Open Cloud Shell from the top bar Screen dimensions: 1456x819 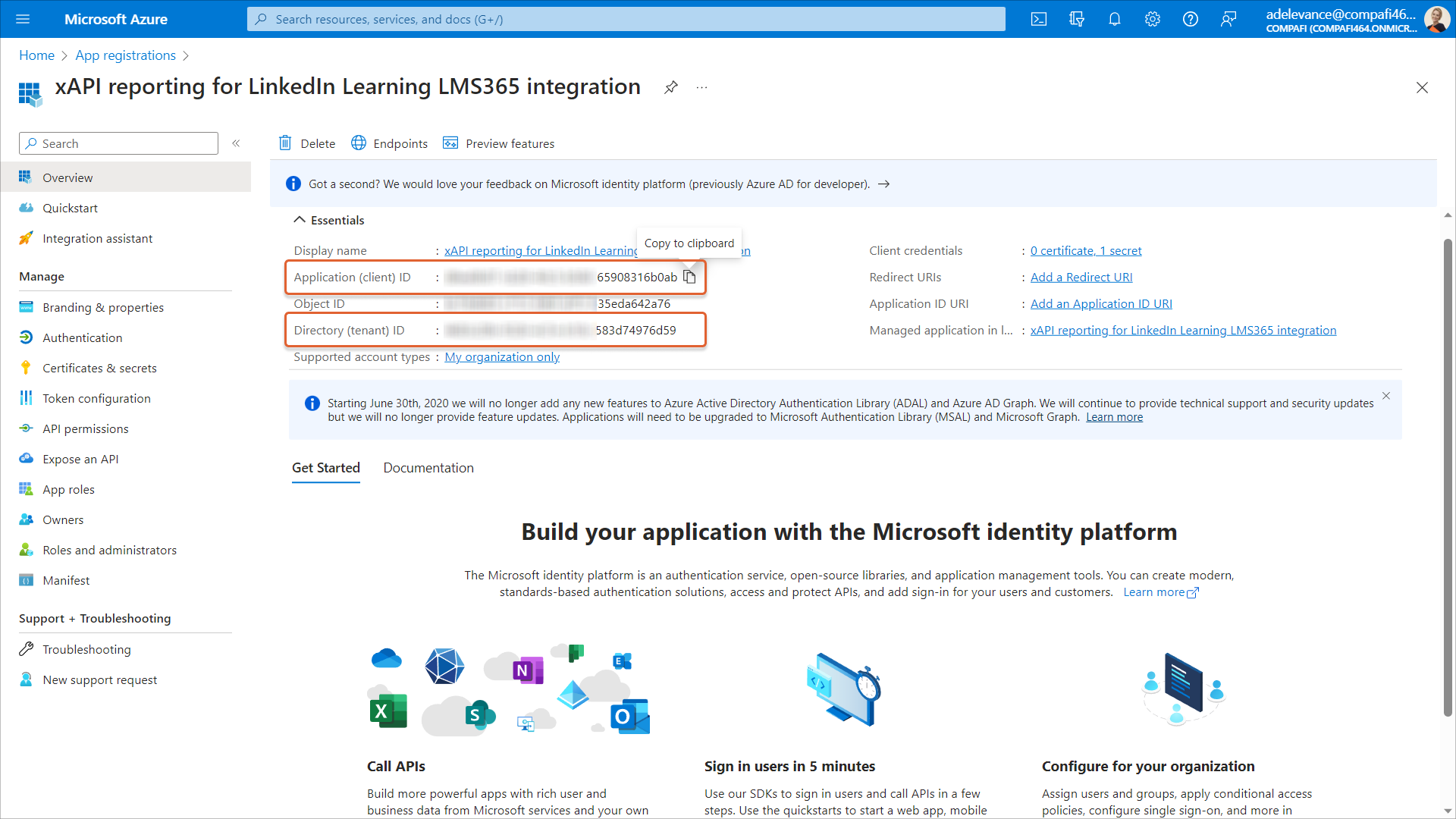(x=1039, y=19)
